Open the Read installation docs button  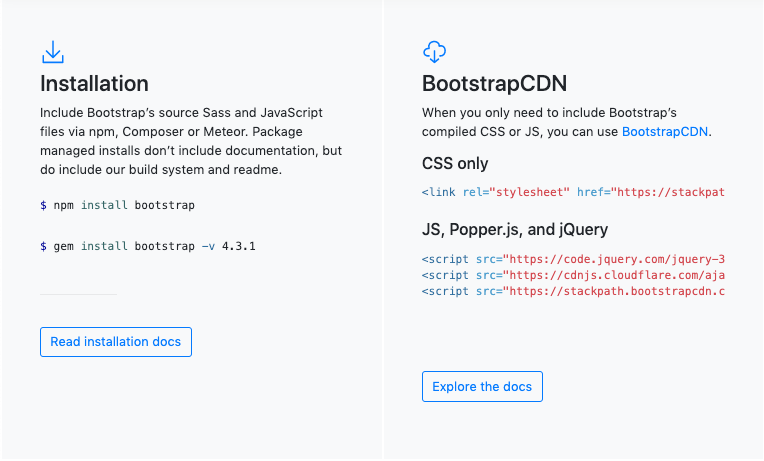tap(116, 342)
